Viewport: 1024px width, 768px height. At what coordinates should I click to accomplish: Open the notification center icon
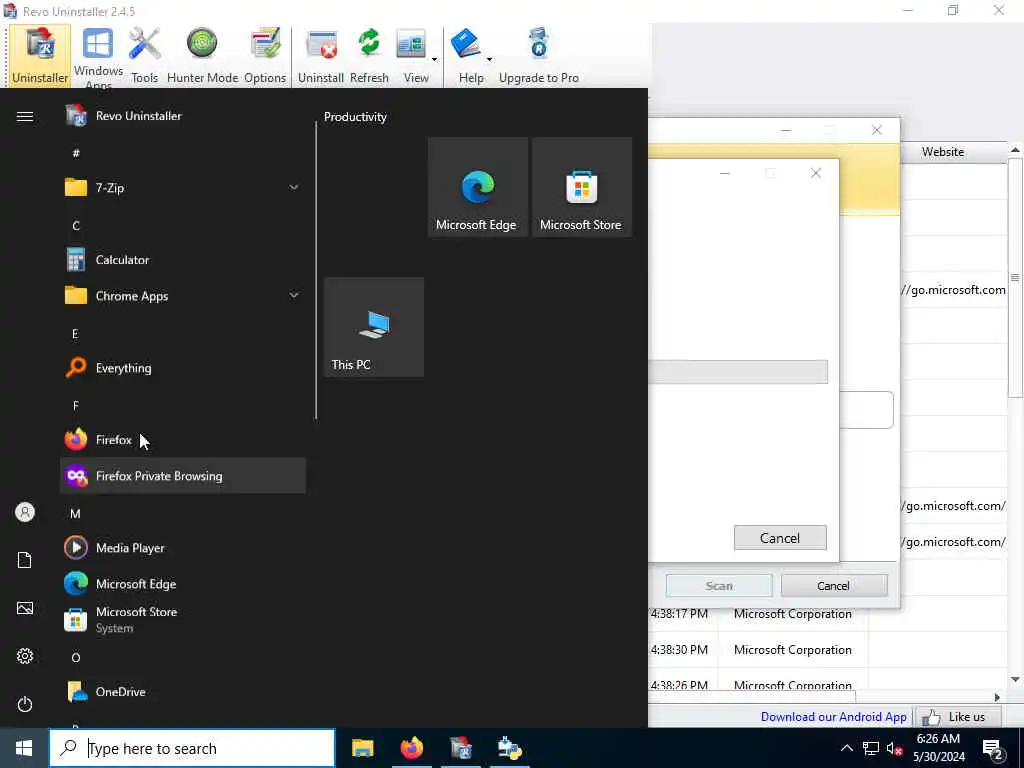coord(992,748)
